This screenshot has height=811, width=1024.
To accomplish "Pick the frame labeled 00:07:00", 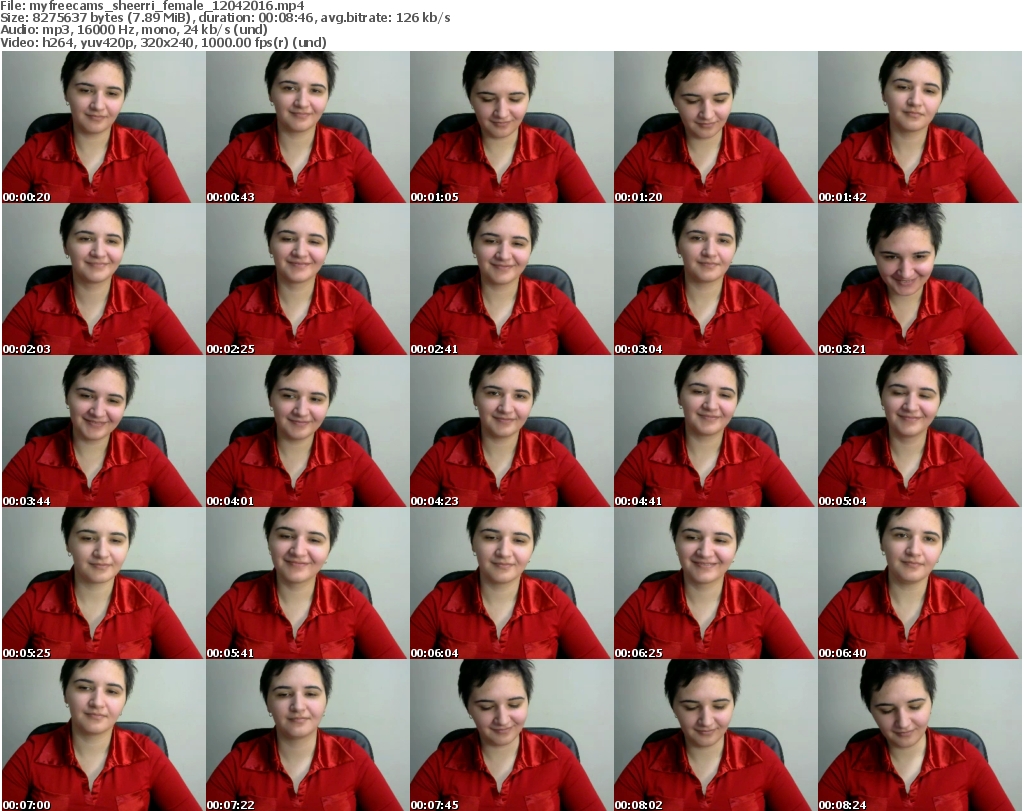I will coord(103,735).
